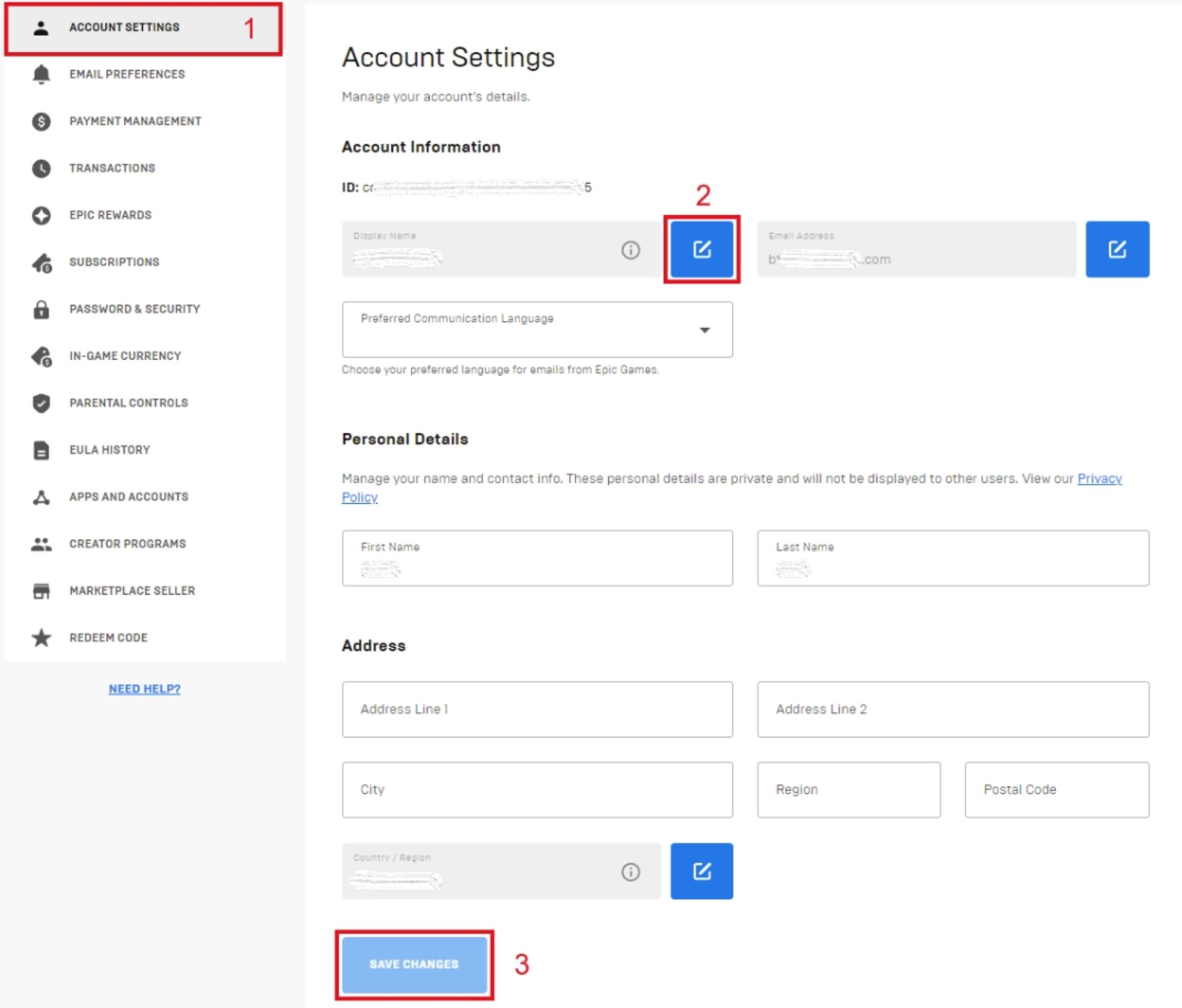This screenshot has width=1182, height=1008.
Task: Click the Postal Code input box
Action: click(x=1056, y=789)
